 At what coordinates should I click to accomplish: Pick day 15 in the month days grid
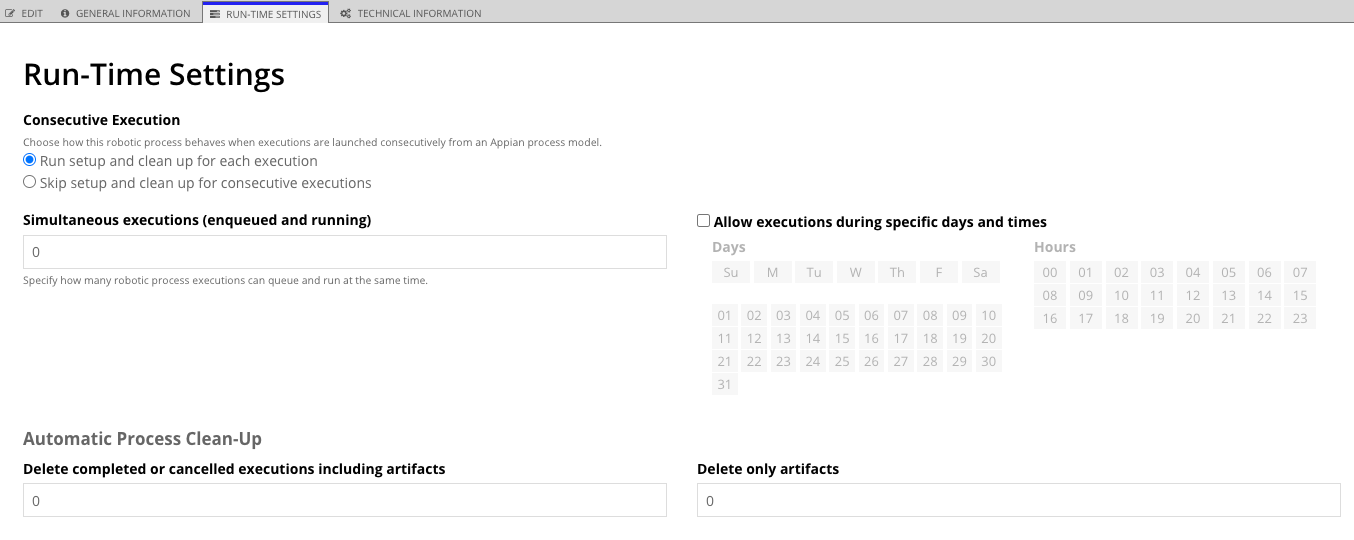coord(842,338)
